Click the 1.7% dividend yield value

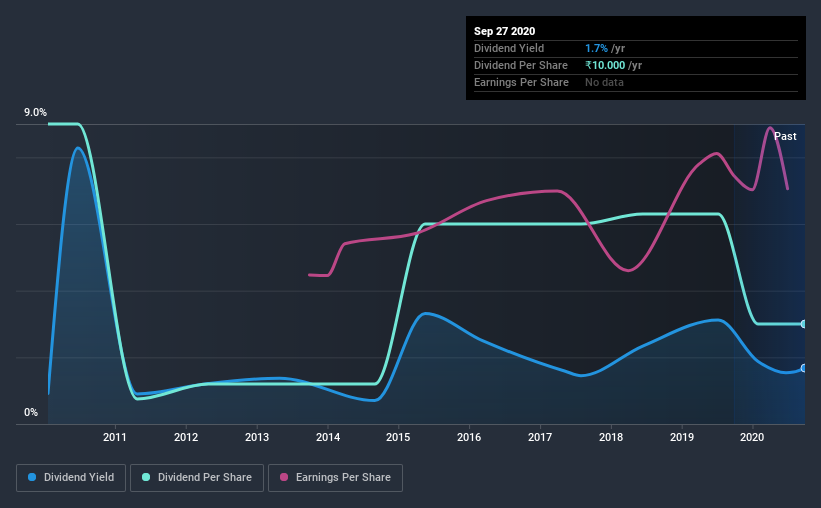tap(596, 48)
